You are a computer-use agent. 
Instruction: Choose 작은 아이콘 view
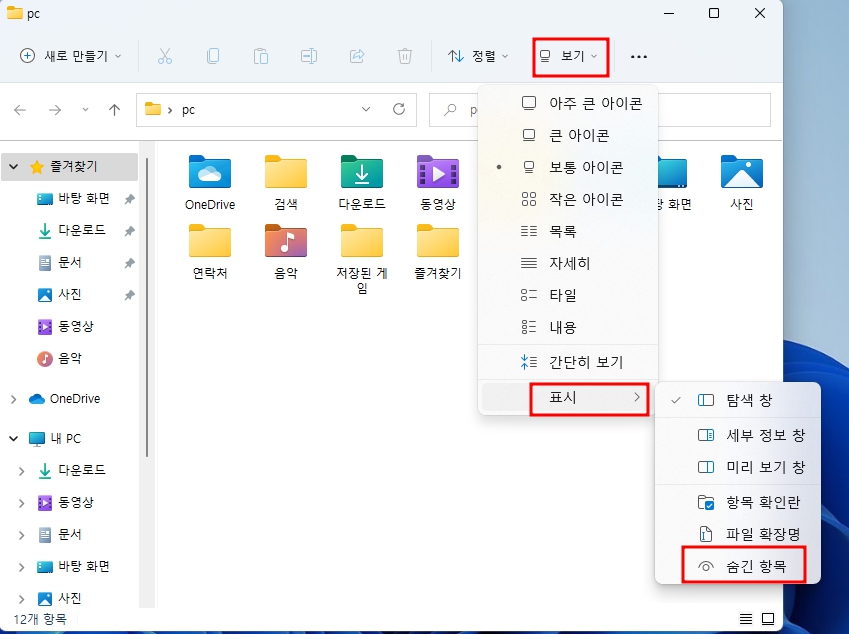coord(569,199)
